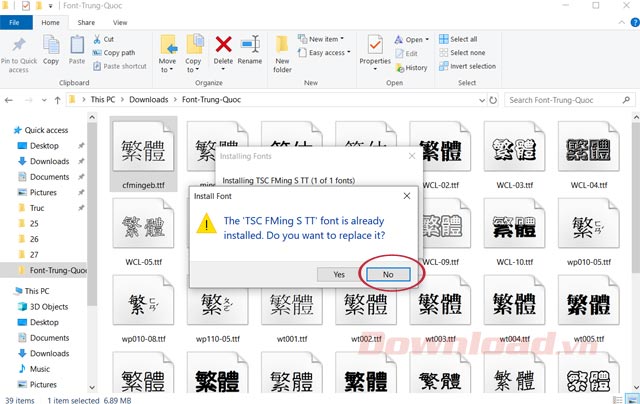The width and height of the screenshot is (640, 404).
Task: Open the recent locations dropdown arrow
Action: tap(44, 100)
